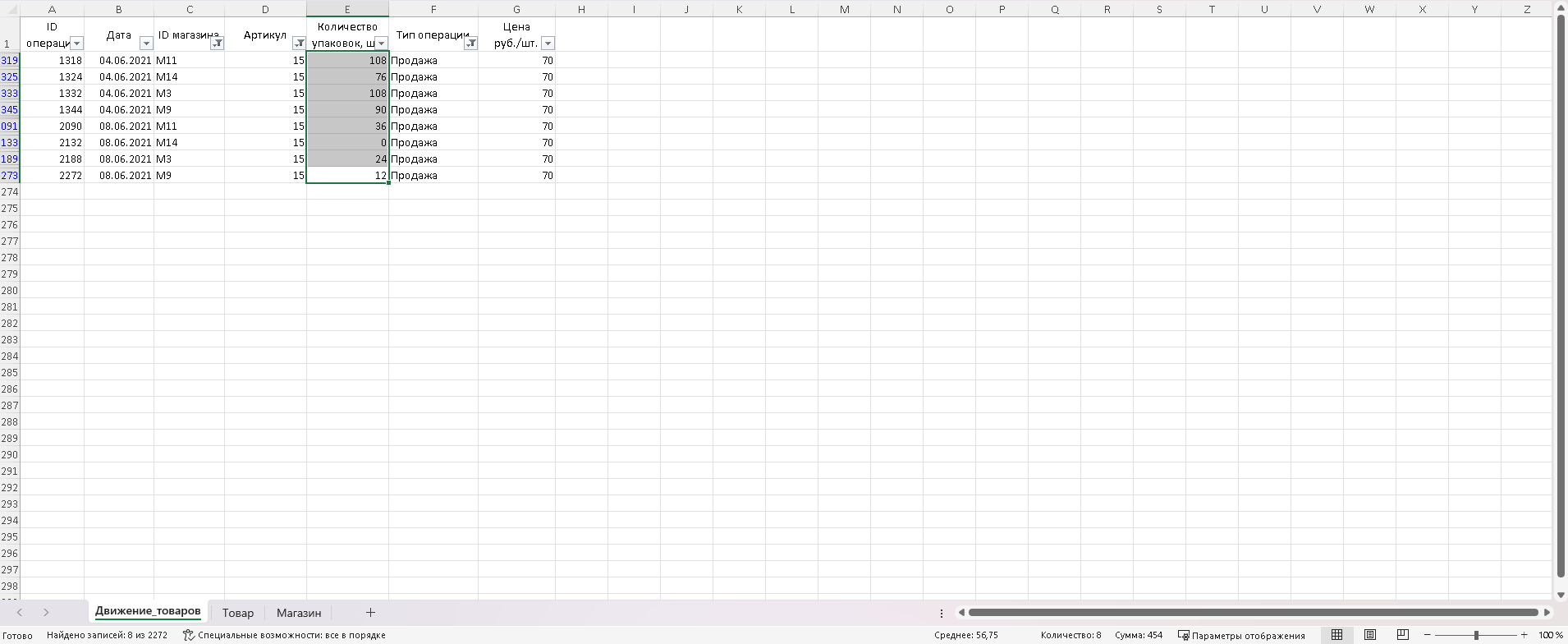Switch to the Магазин sheet tab

point(299,613)
